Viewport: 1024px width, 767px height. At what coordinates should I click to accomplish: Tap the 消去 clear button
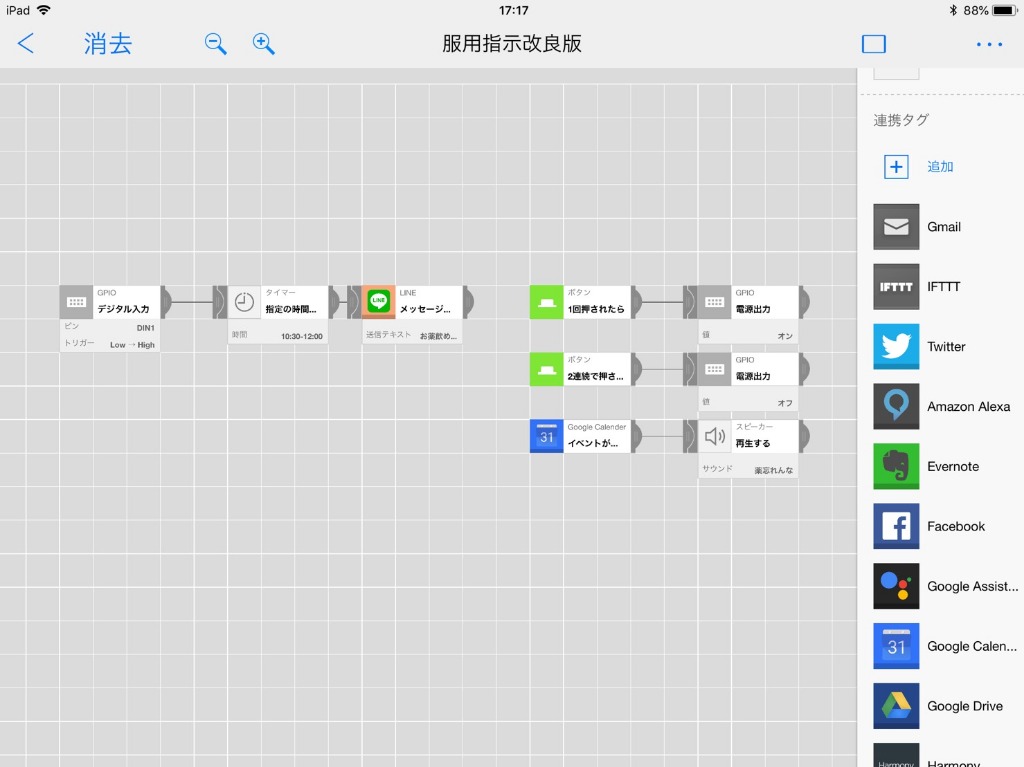coord(108,44)
